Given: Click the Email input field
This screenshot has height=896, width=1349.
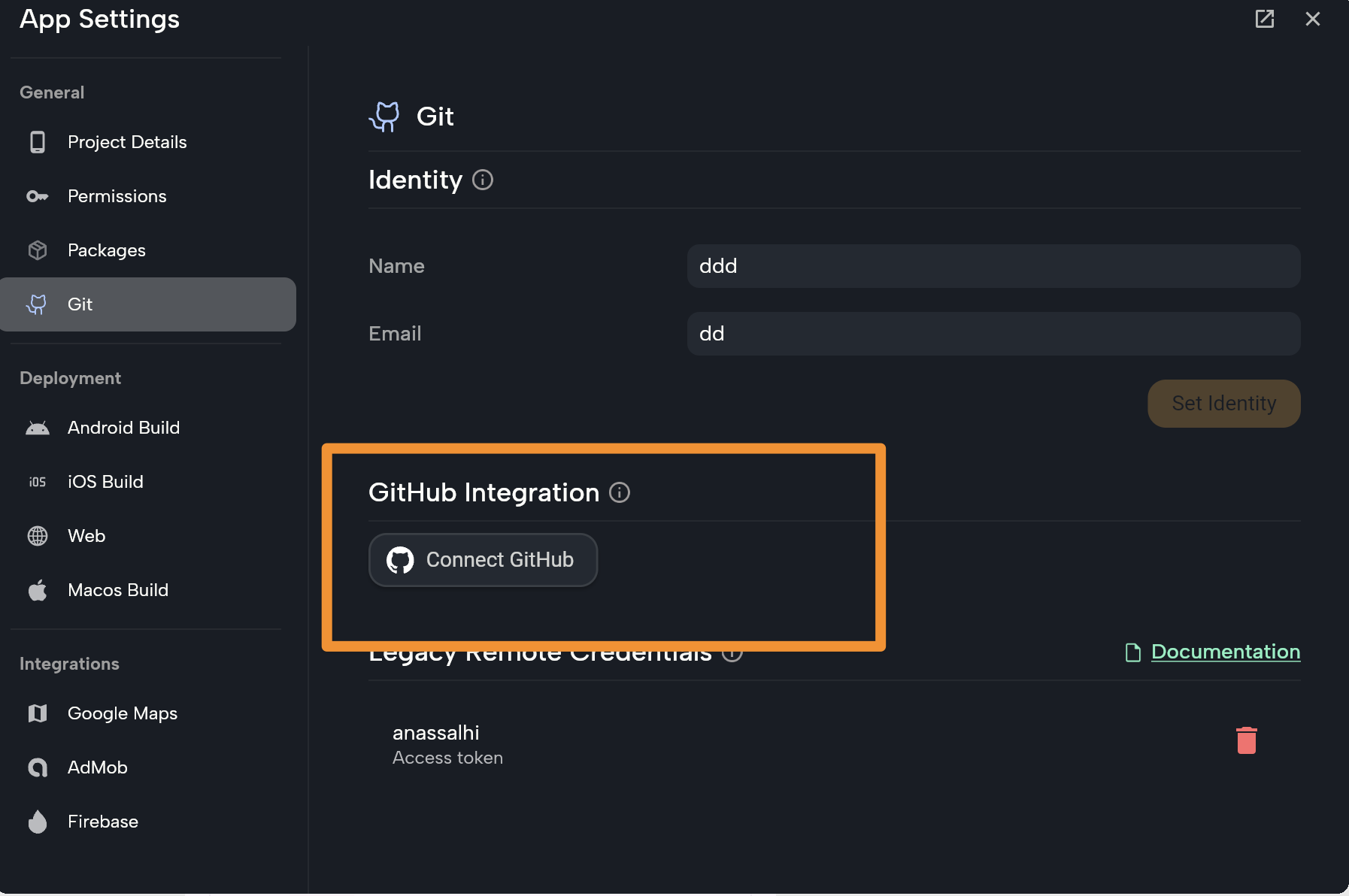Looking at the screenshot, I should (993, 334).
